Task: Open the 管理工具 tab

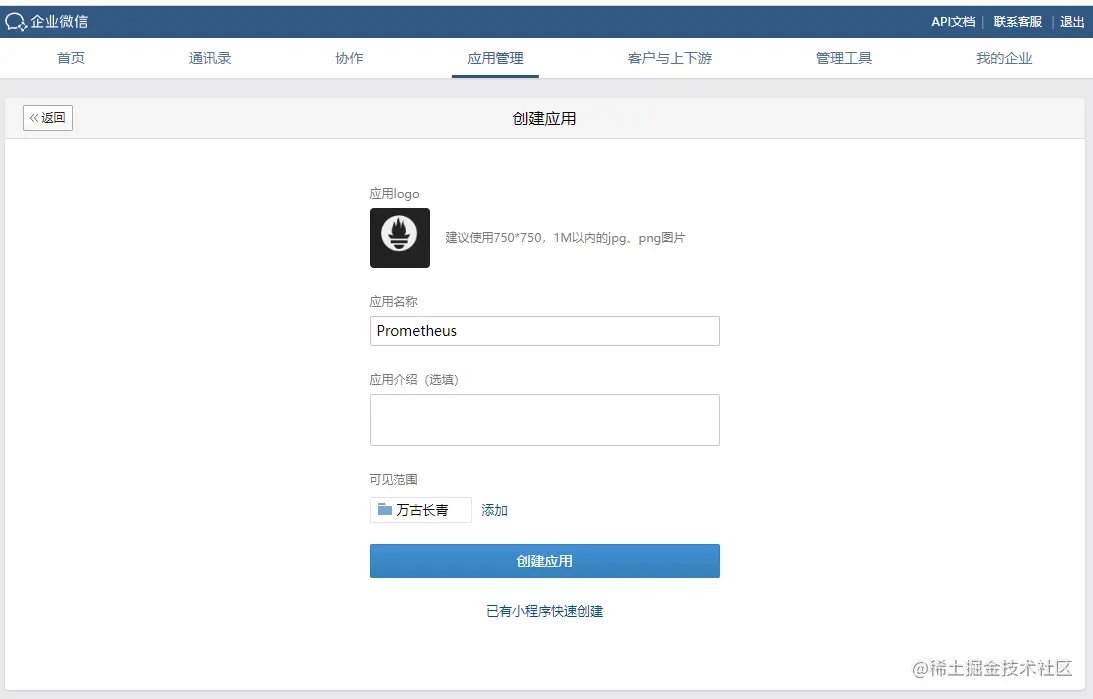Action: (844, 58)
